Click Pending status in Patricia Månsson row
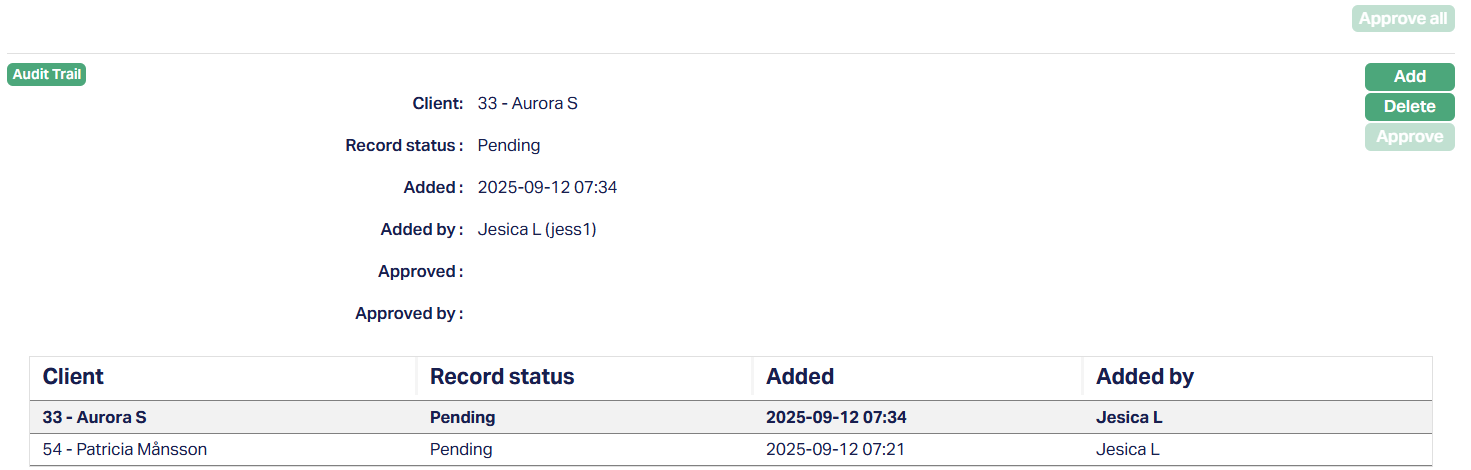 [461, 450]
